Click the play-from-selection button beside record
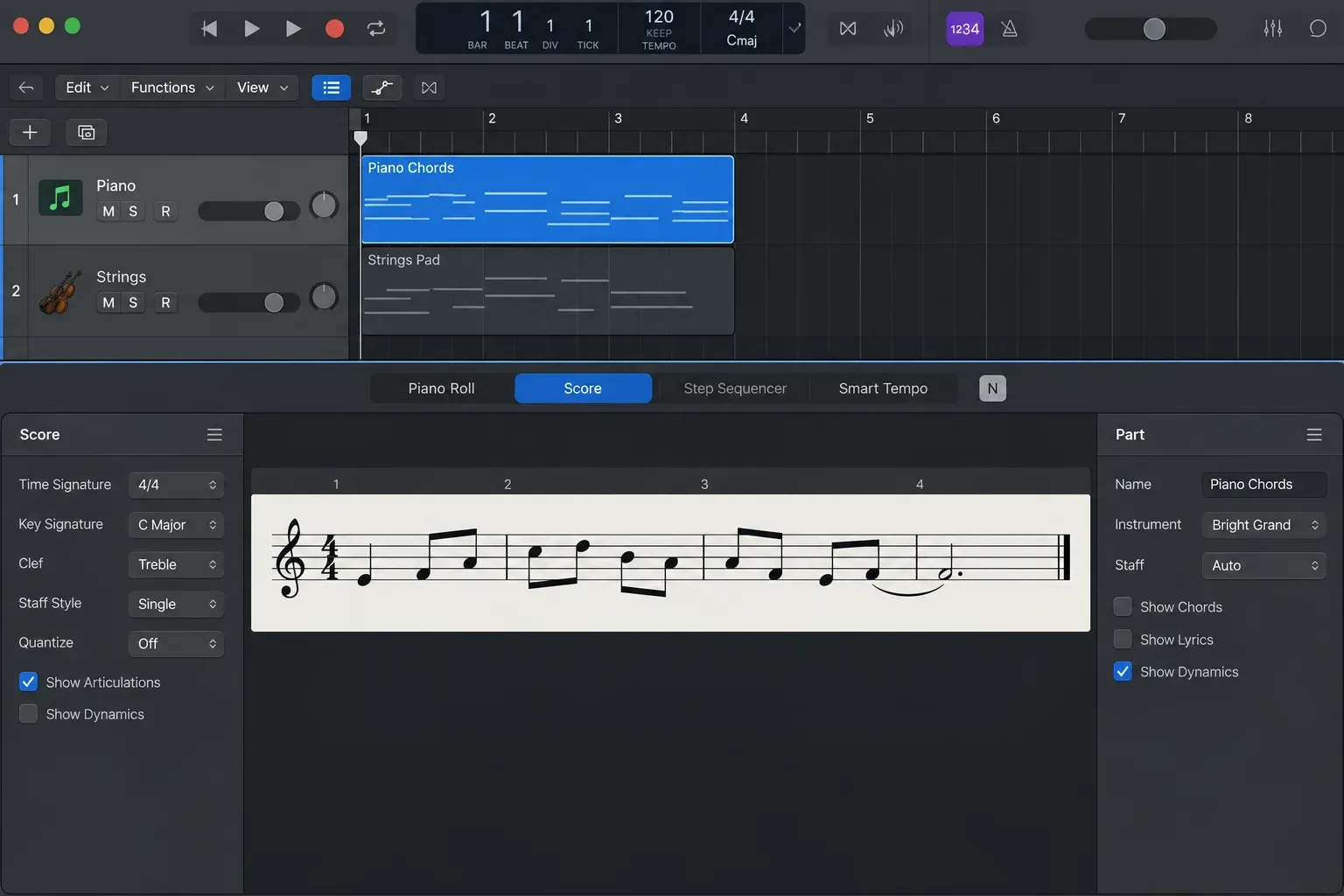 tap(293, 29)
